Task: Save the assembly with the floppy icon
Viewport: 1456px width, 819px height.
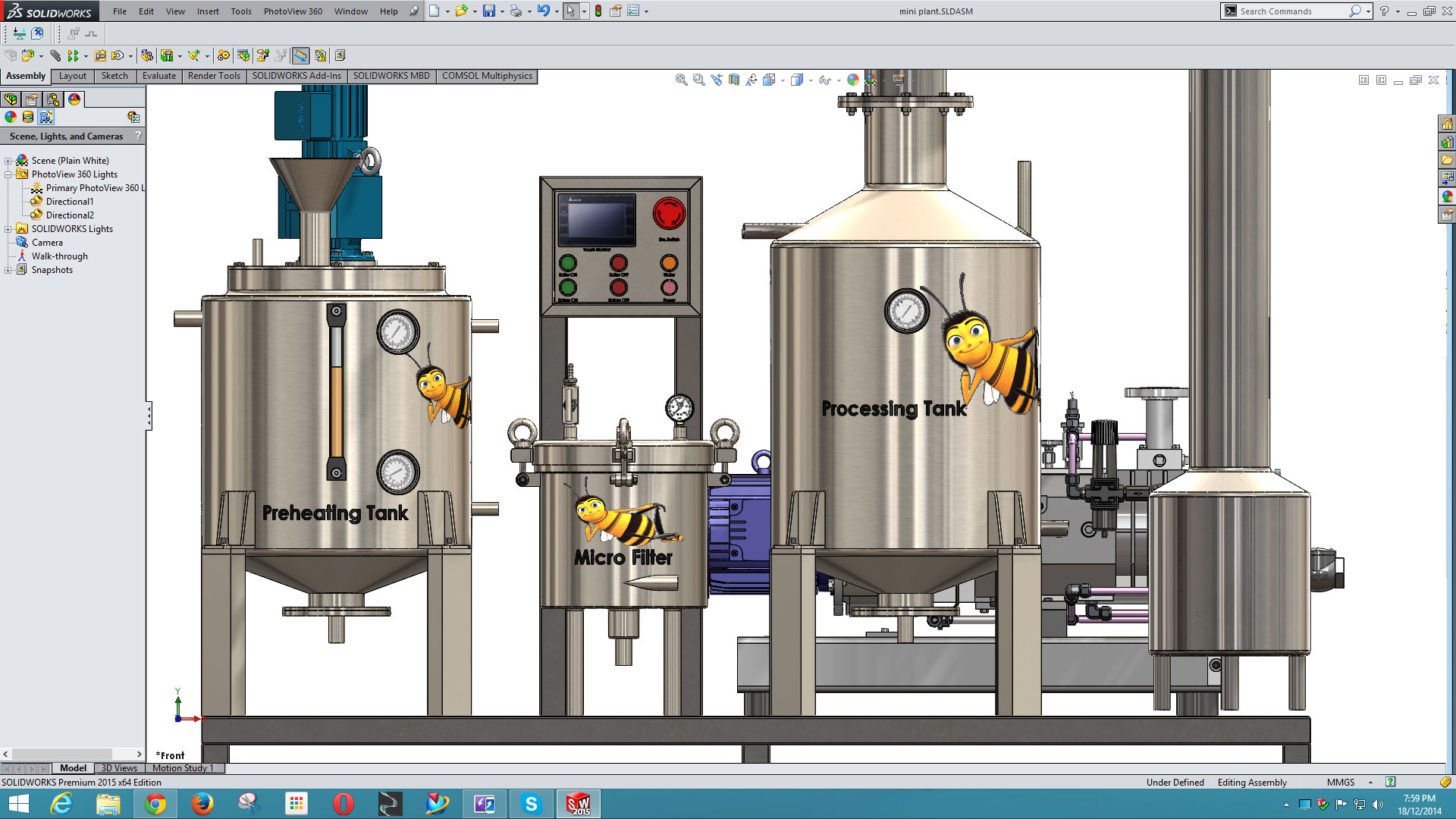Action: click(489, 11)
